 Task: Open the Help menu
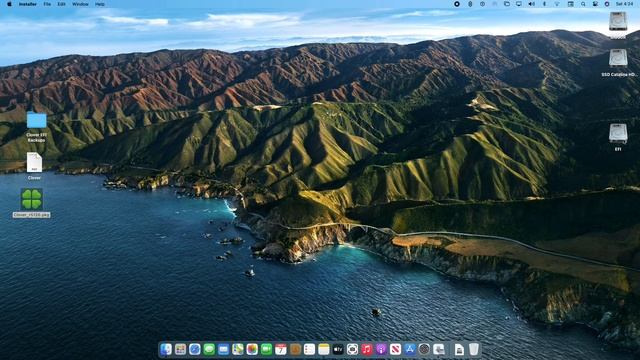tap(100, 4)
